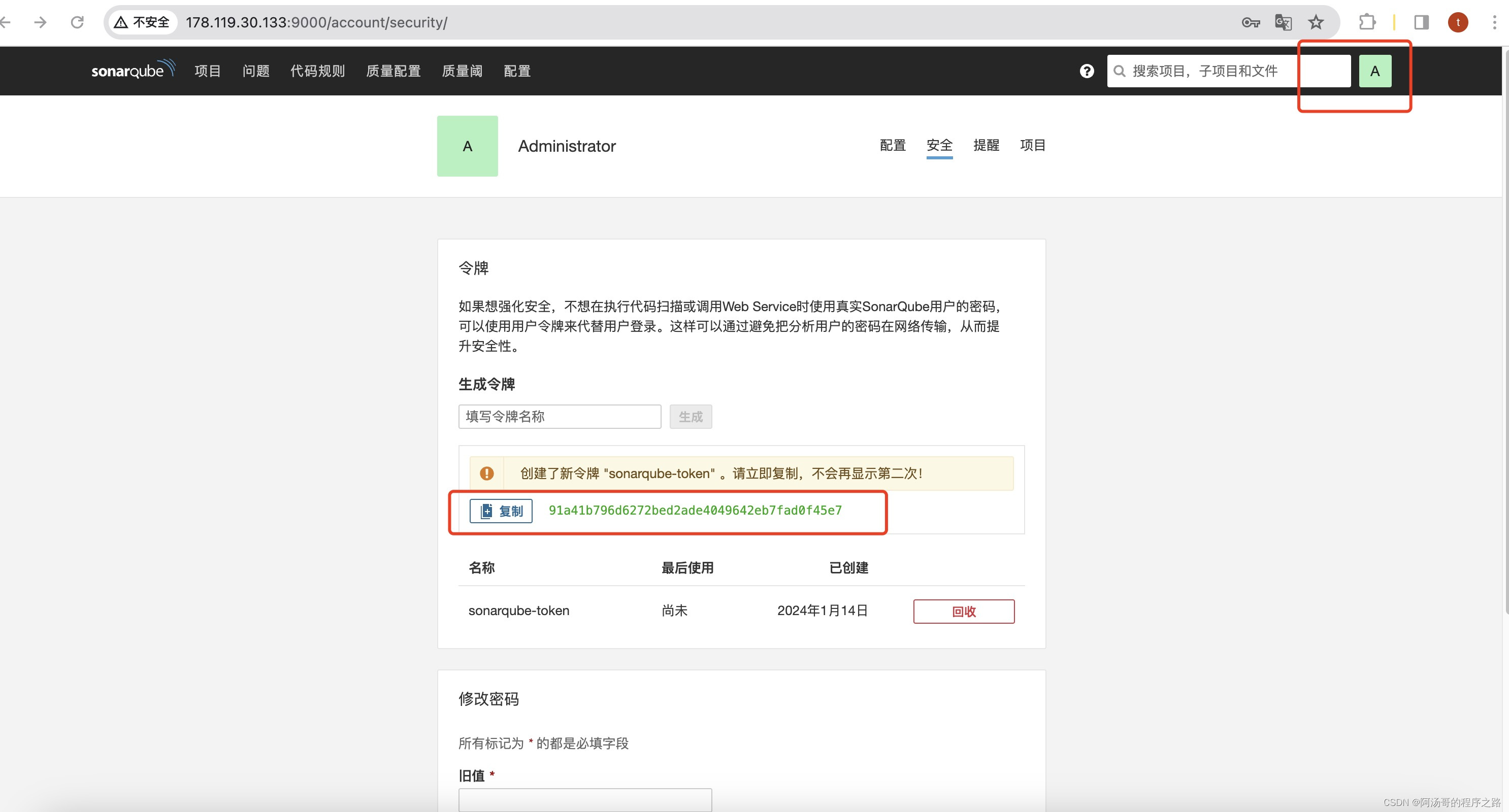Open the Chrome three-dot menu

[x=1494, y=22]
